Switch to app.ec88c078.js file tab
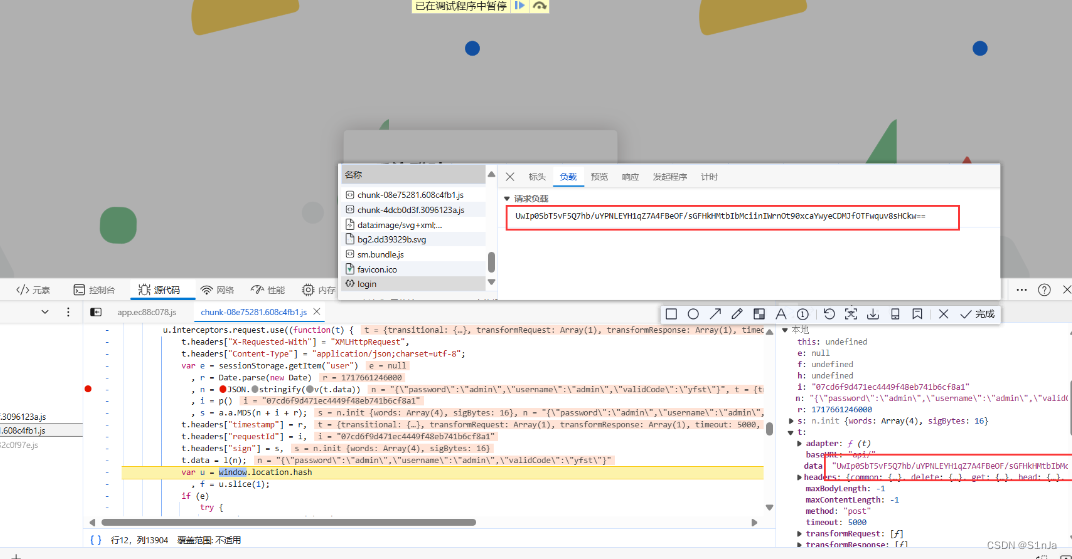Image resolution: width=1072 pixels, height=559 pixels. pyautogui.click(x=146, y=312)
